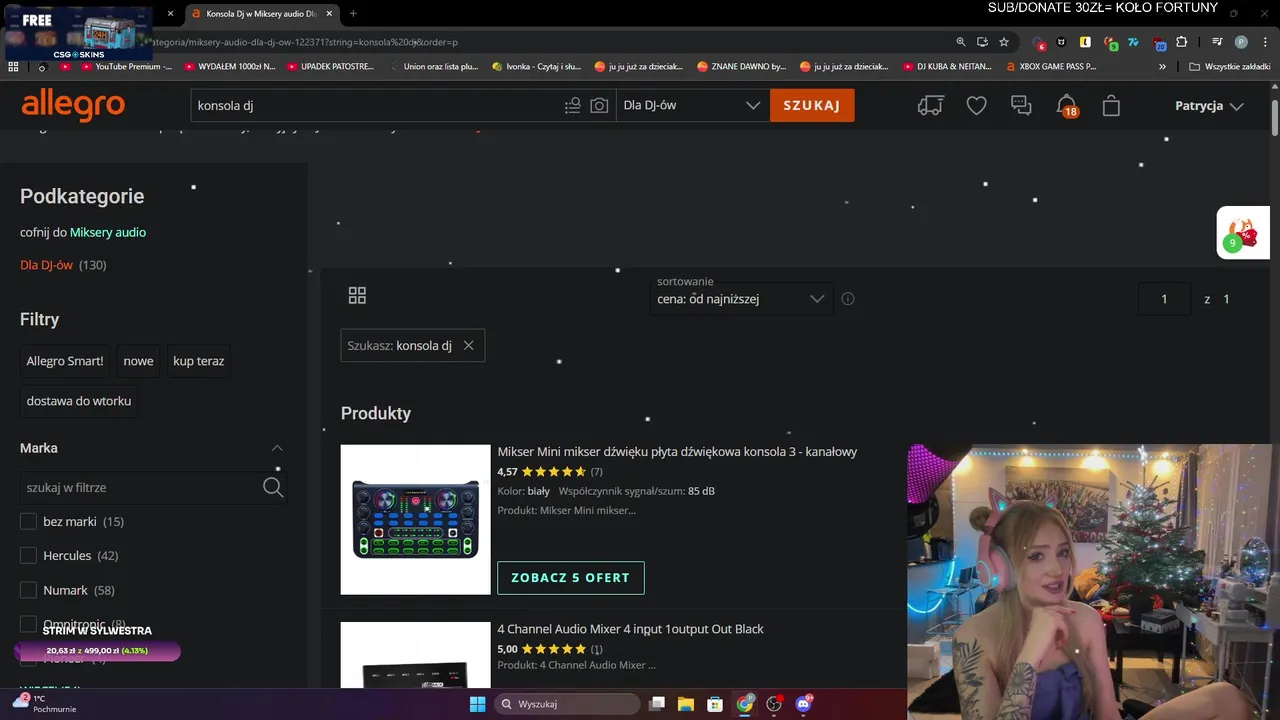Toggle the 'kup teraz' filter

pyautogui.click(x=198, y=361)
